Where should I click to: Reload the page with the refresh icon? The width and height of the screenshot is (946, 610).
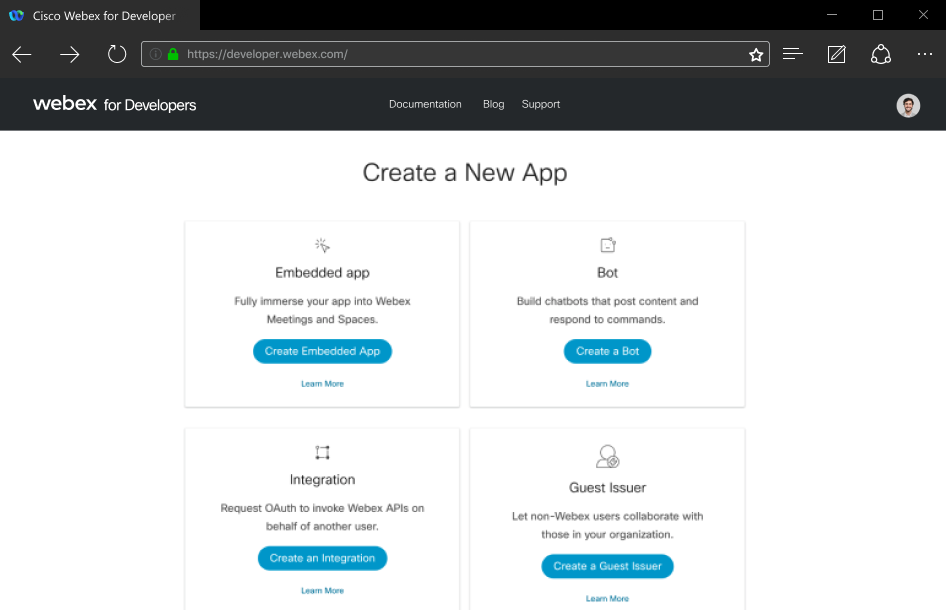(x=116, y=54)
